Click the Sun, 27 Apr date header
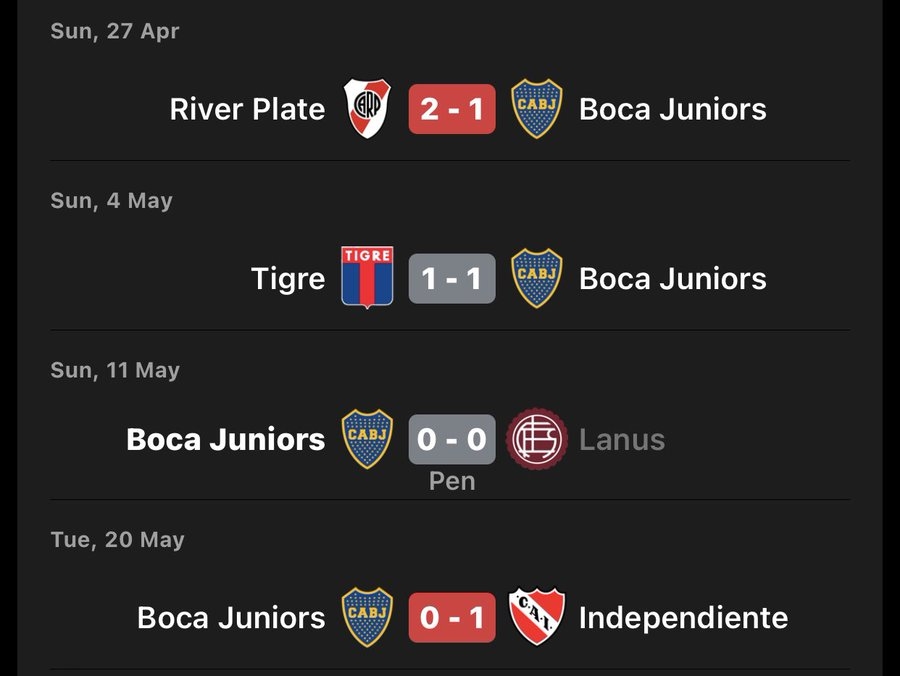Screen dimensions: 900x676 [x=115, y=31]
